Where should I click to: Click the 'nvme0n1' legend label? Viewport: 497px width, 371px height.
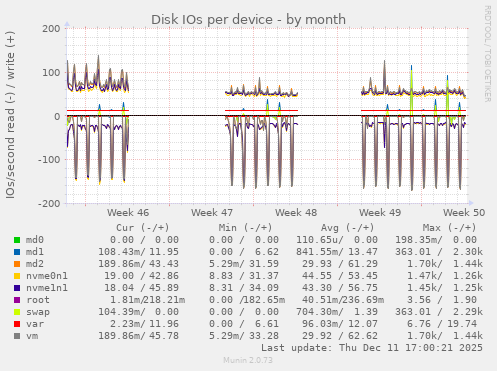[x=47, y=276]
